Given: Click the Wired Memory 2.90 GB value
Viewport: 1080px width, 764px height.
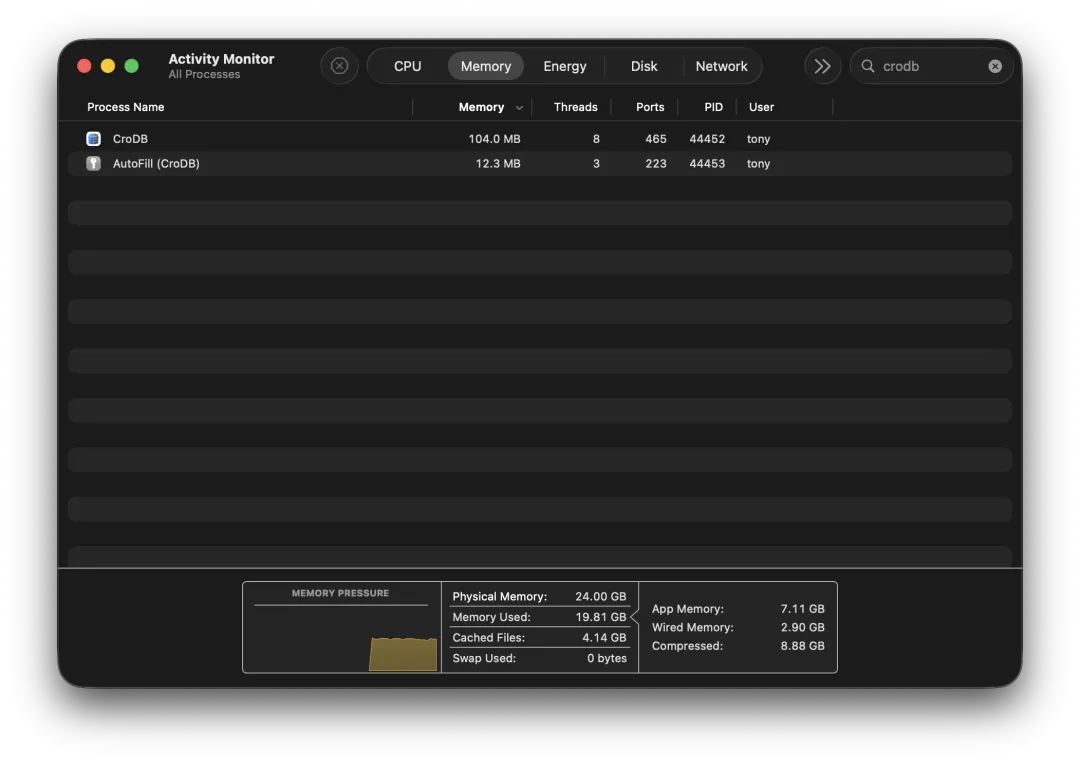Looking at the screenshot, I should point(802,628).
